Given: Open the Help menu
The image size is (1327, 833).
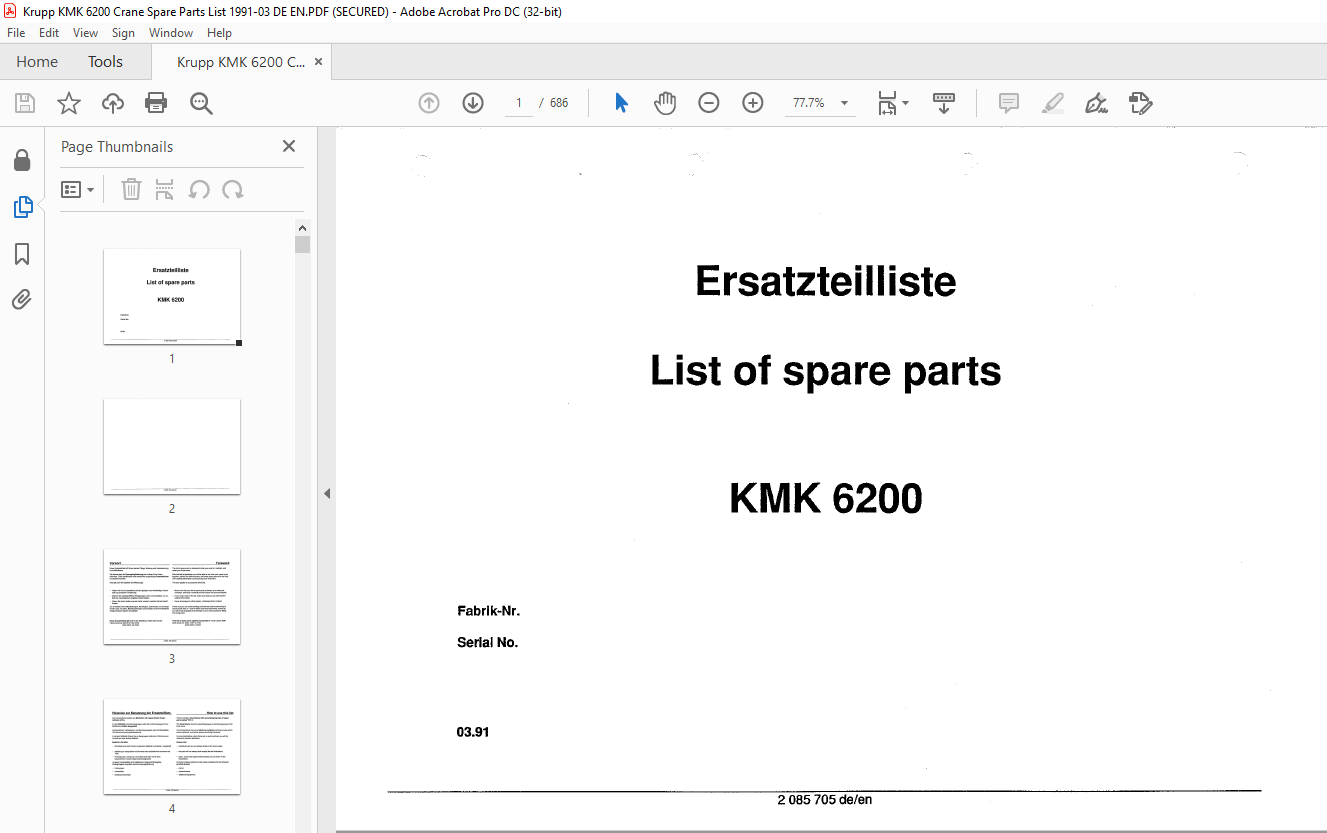Looking at the screenshot, I should click(219, 33).
